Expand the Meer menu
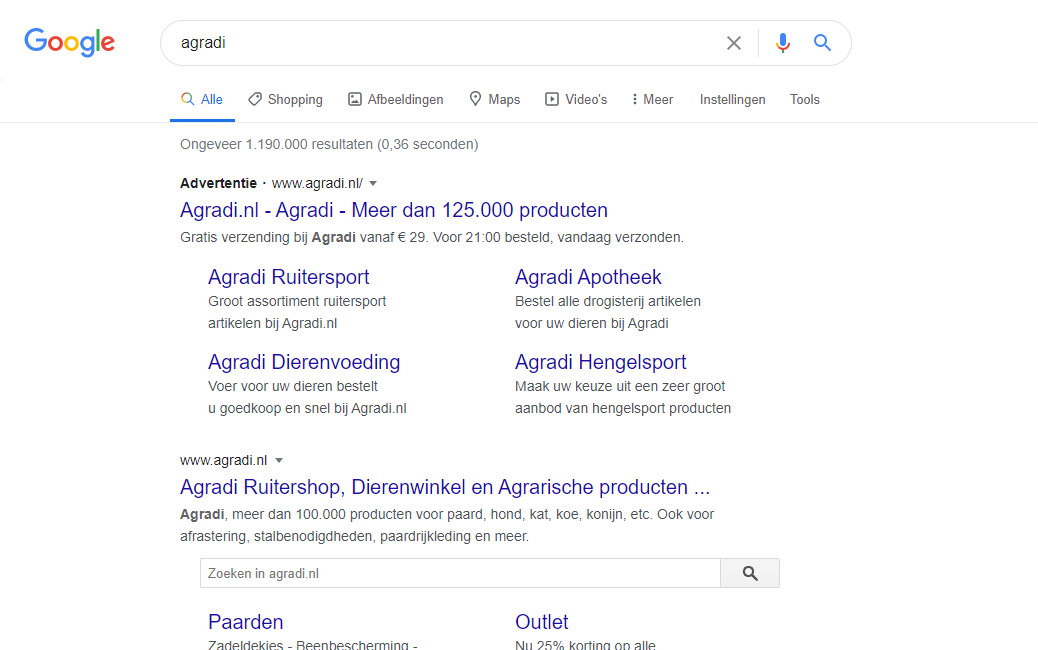This screenshot has width=1038, height=650. tap(652, 99)
